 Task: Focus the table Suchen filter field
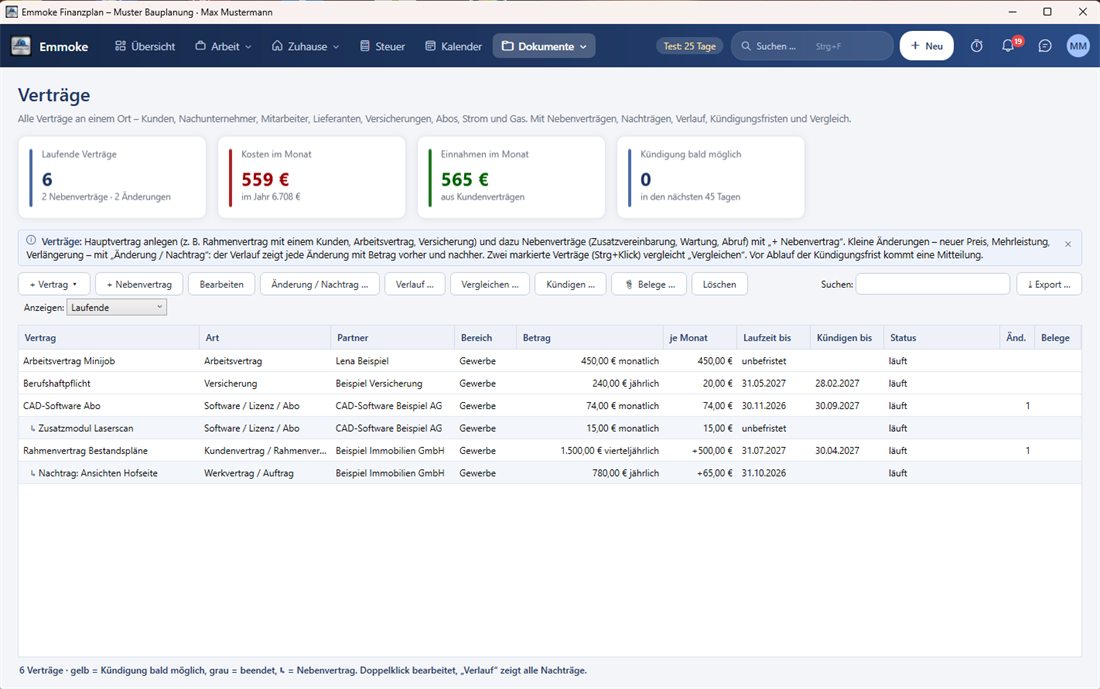click(x=932, y=284)
